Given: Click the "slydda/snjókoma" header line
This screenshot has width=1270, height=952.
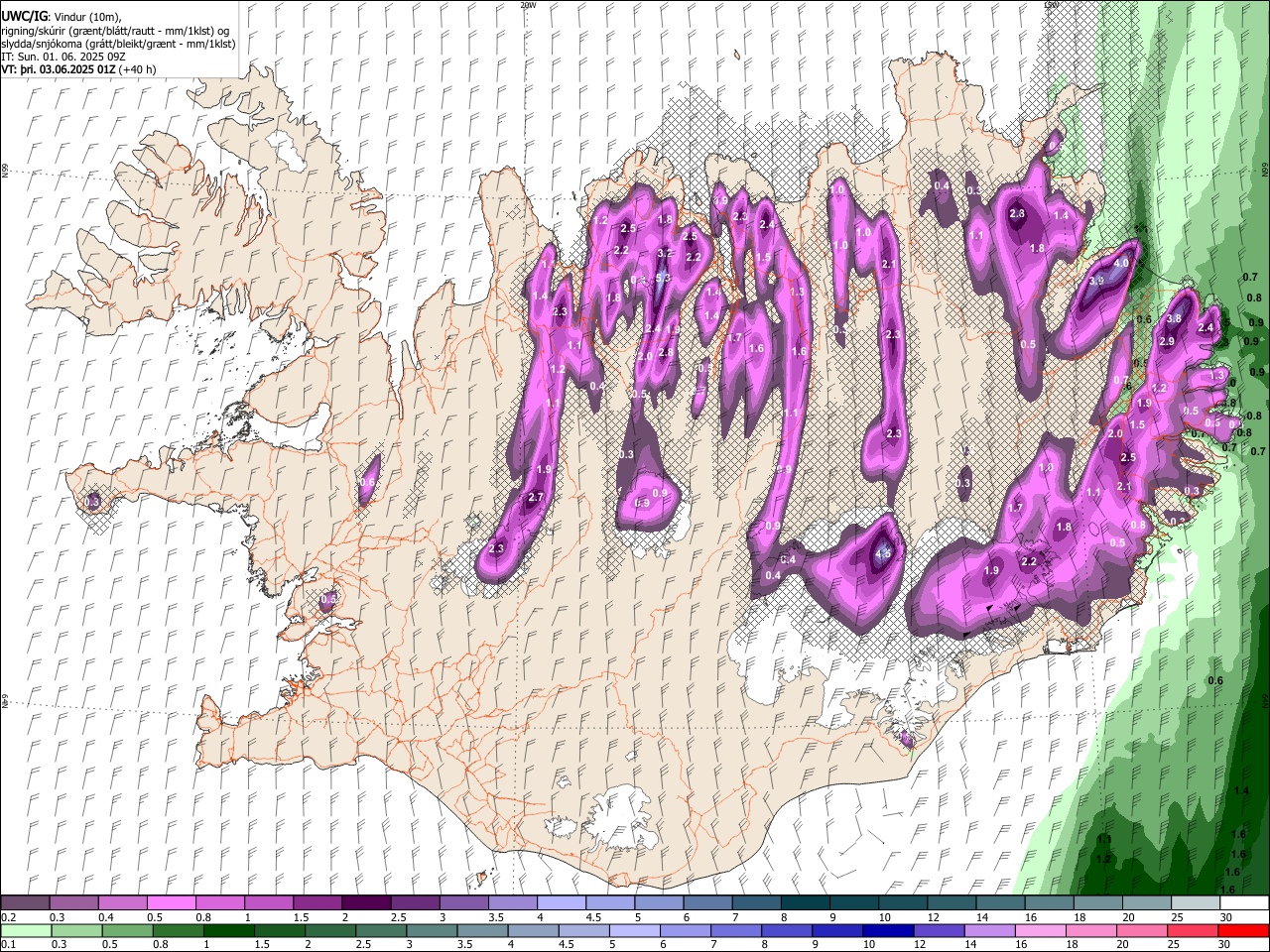Looking at the screenshot, I should tap(118, 44).
